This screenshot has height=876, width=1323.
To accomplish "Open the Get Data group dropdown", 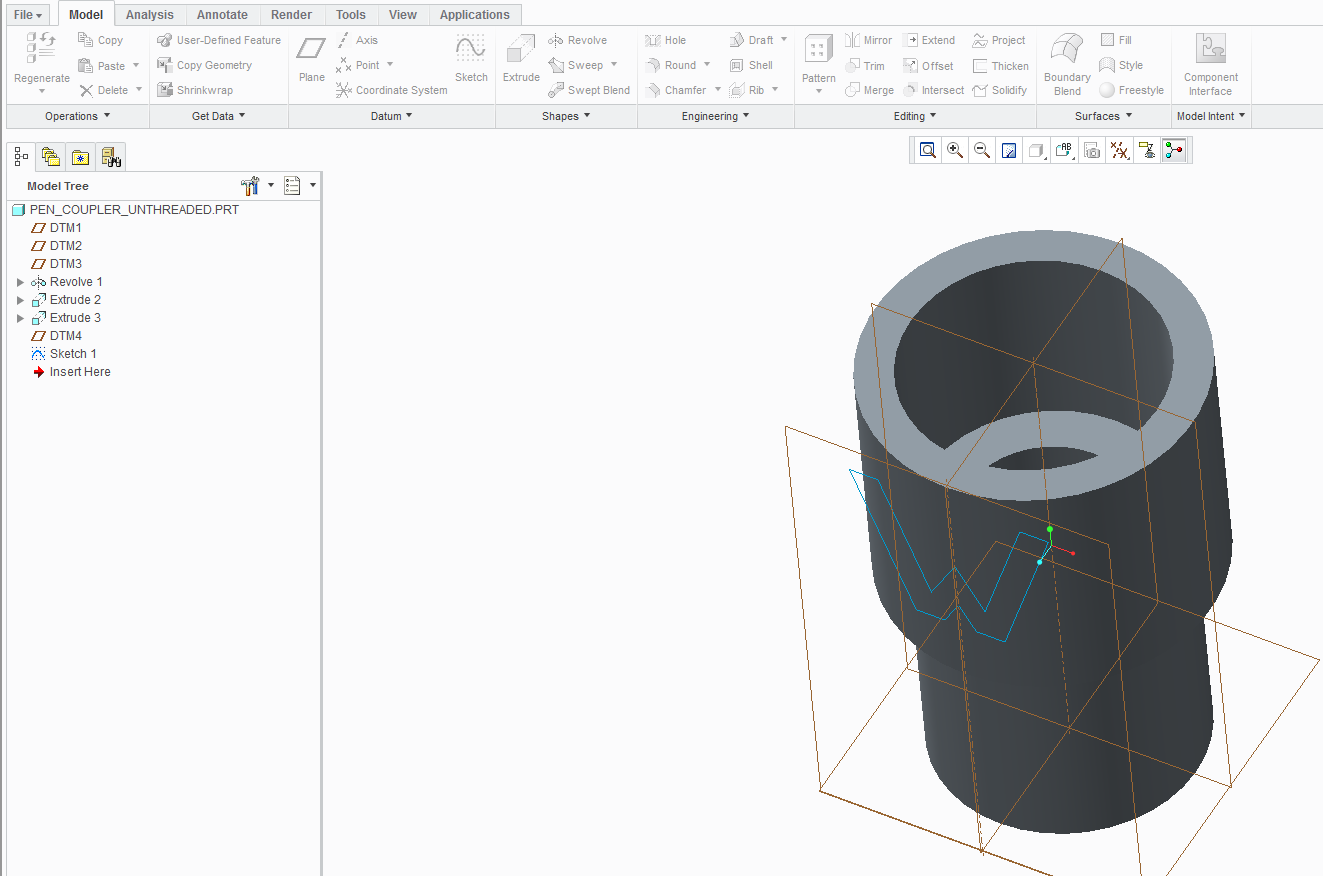I will click(219, 116).
